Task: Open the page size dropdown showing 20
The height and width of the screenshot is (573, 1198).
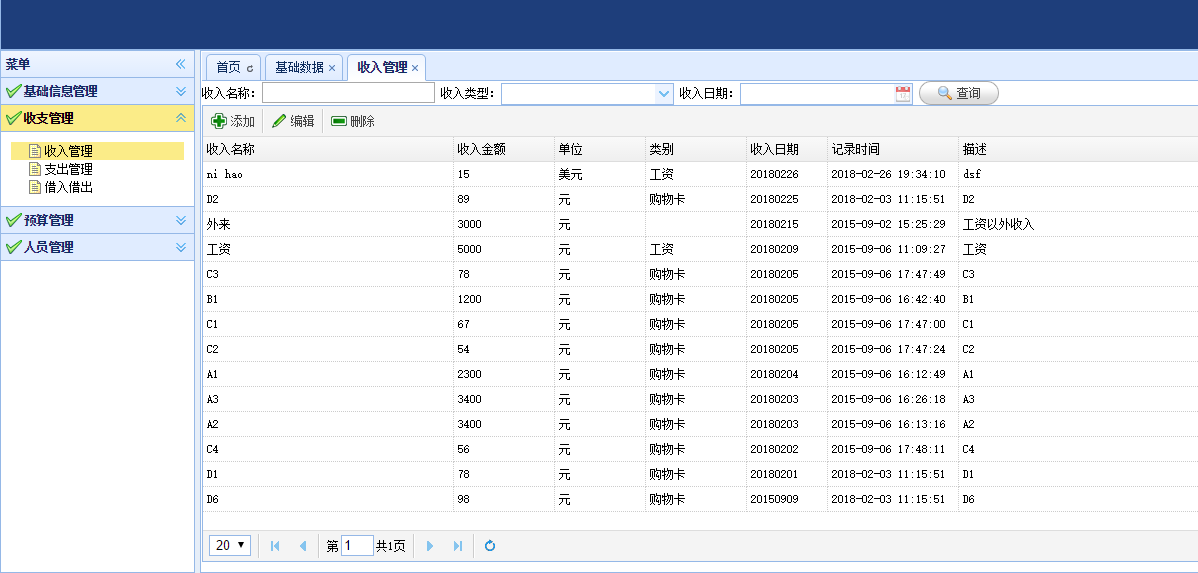Action: 230,546
